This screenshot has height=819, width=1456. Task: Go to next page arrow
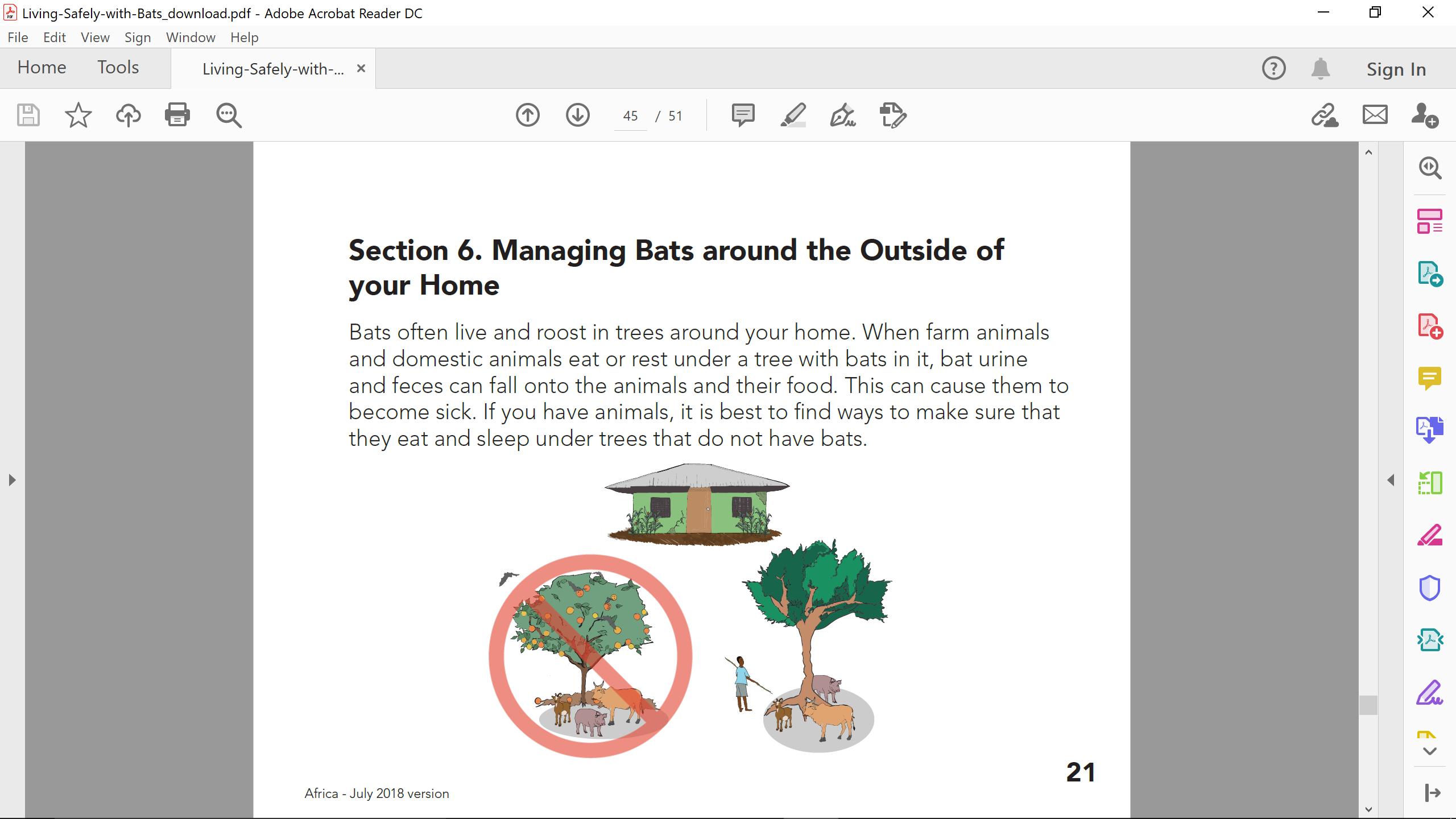pos(577,115)
